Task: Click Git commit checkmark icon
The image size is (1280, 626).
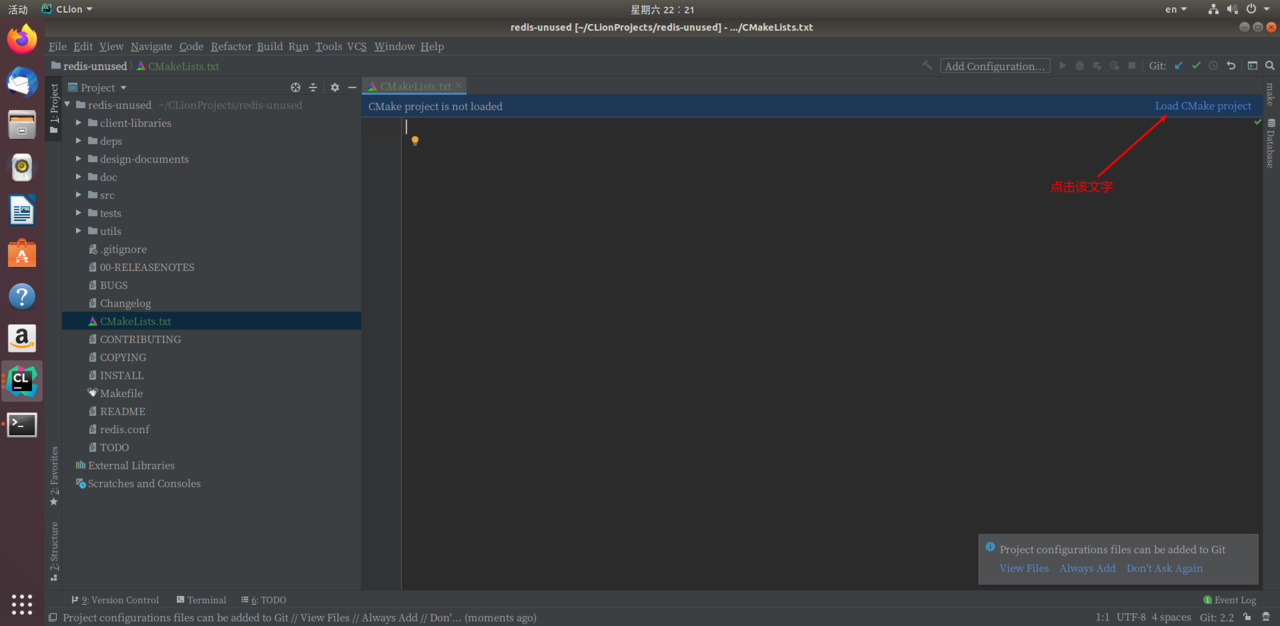Action: coord(1196,66)
